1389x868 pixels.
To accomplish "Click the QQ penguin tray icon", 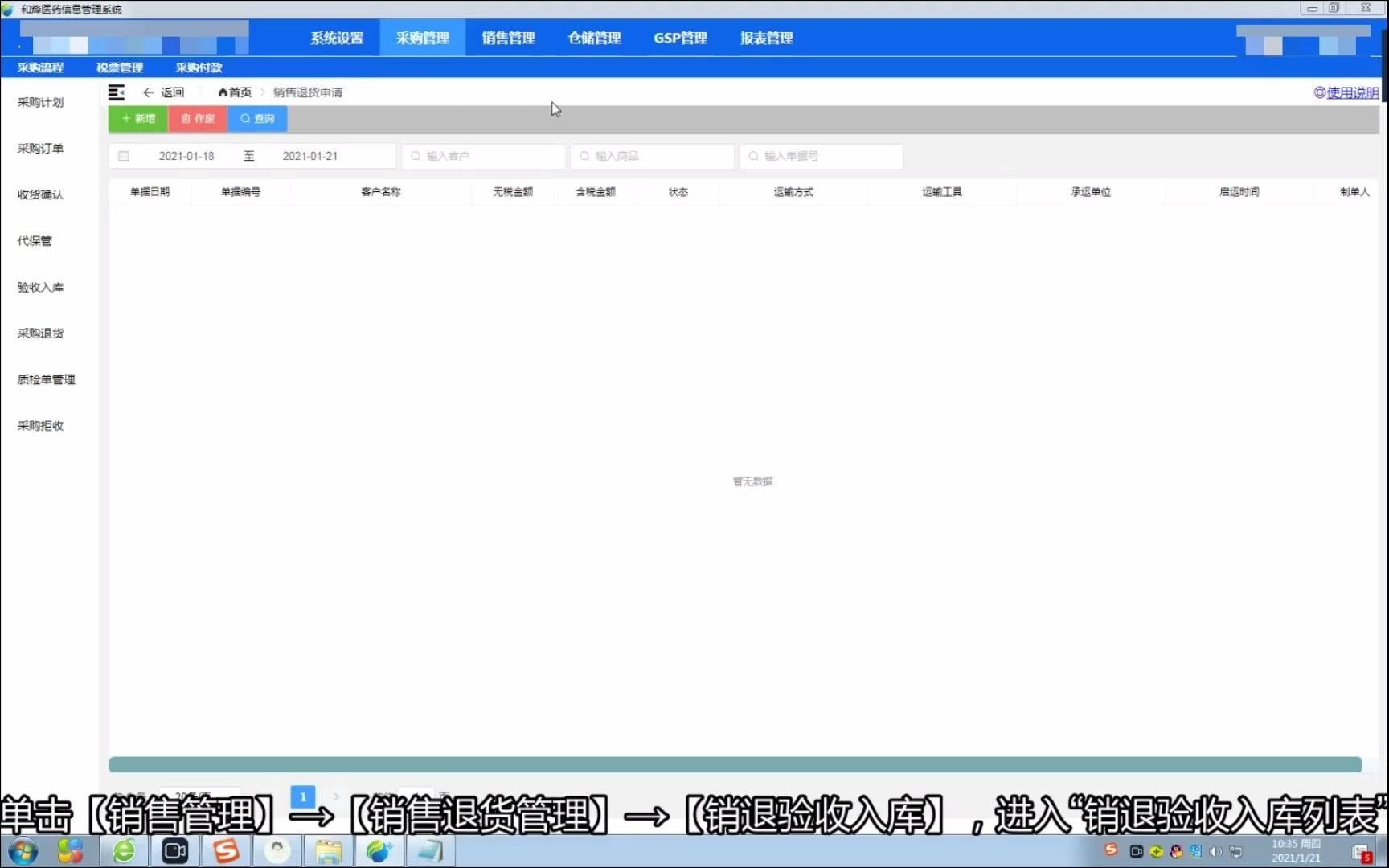I will point(1176,852).
